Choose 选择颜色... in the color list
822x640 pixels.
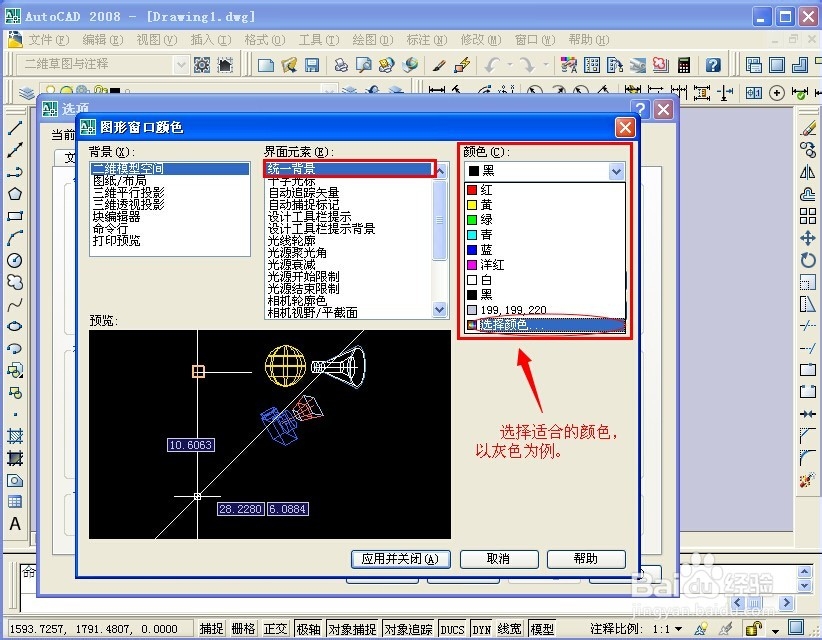(545, 324)
